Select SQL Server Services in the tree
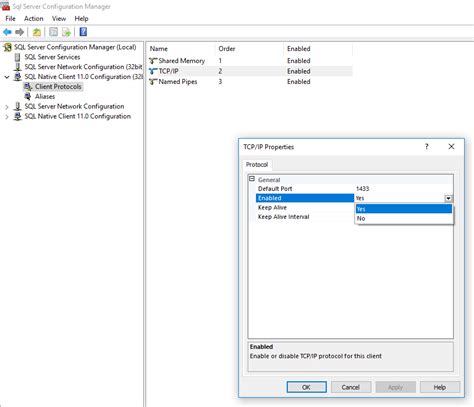Viewport: 474px width, 407px height. click(52, 57)
